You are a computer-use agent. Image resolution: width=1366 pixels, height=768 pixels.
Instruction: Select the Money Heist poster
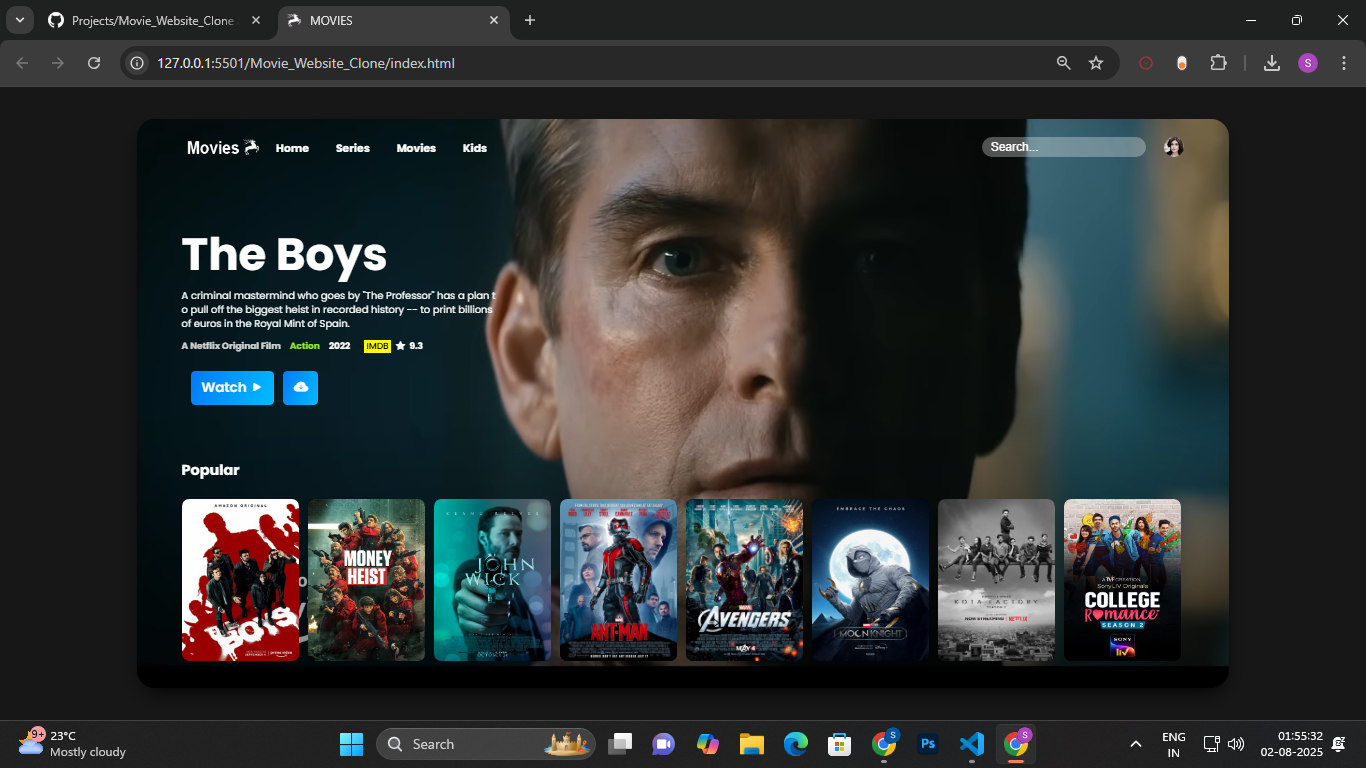click(366, 580)
